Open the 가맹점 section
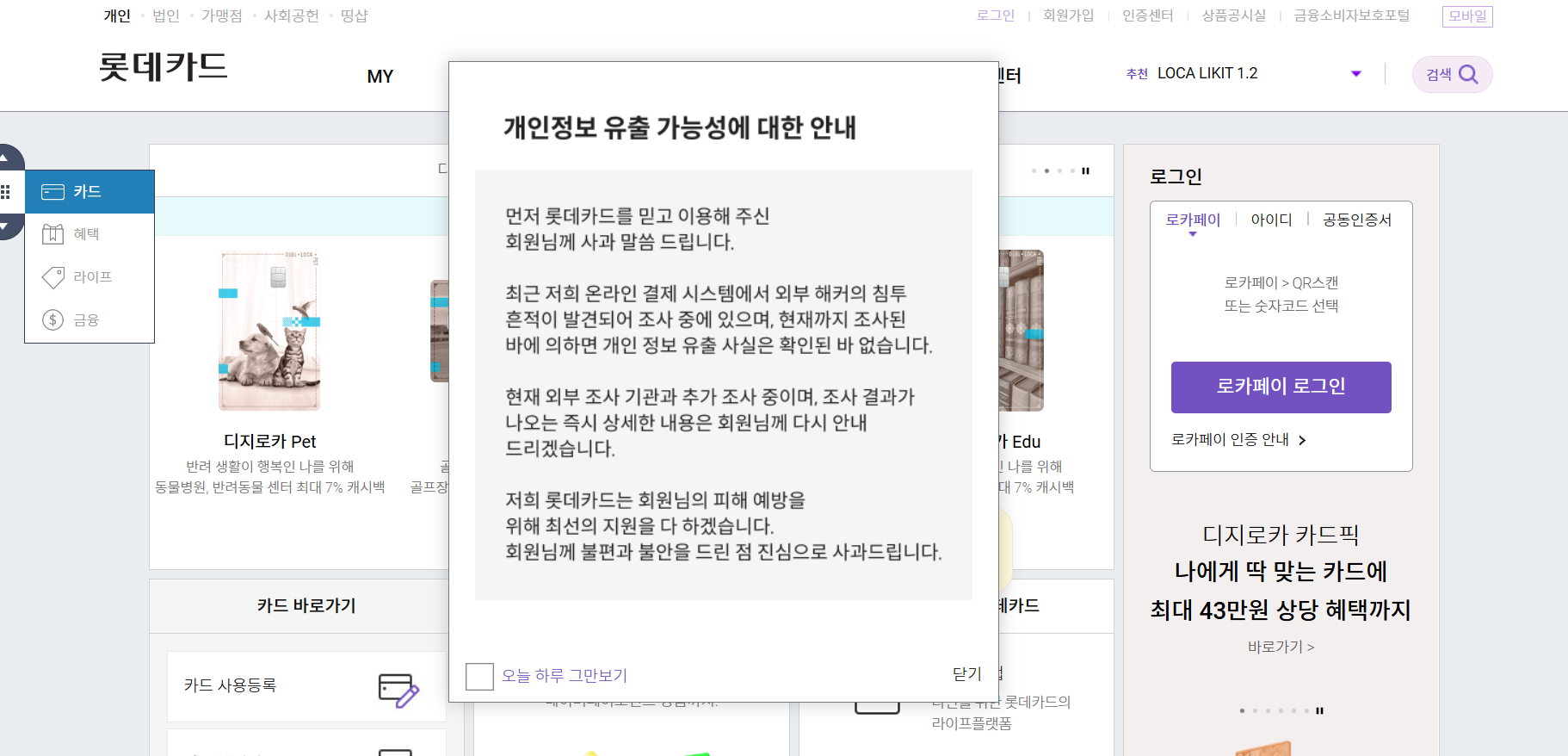 [221, 15]
